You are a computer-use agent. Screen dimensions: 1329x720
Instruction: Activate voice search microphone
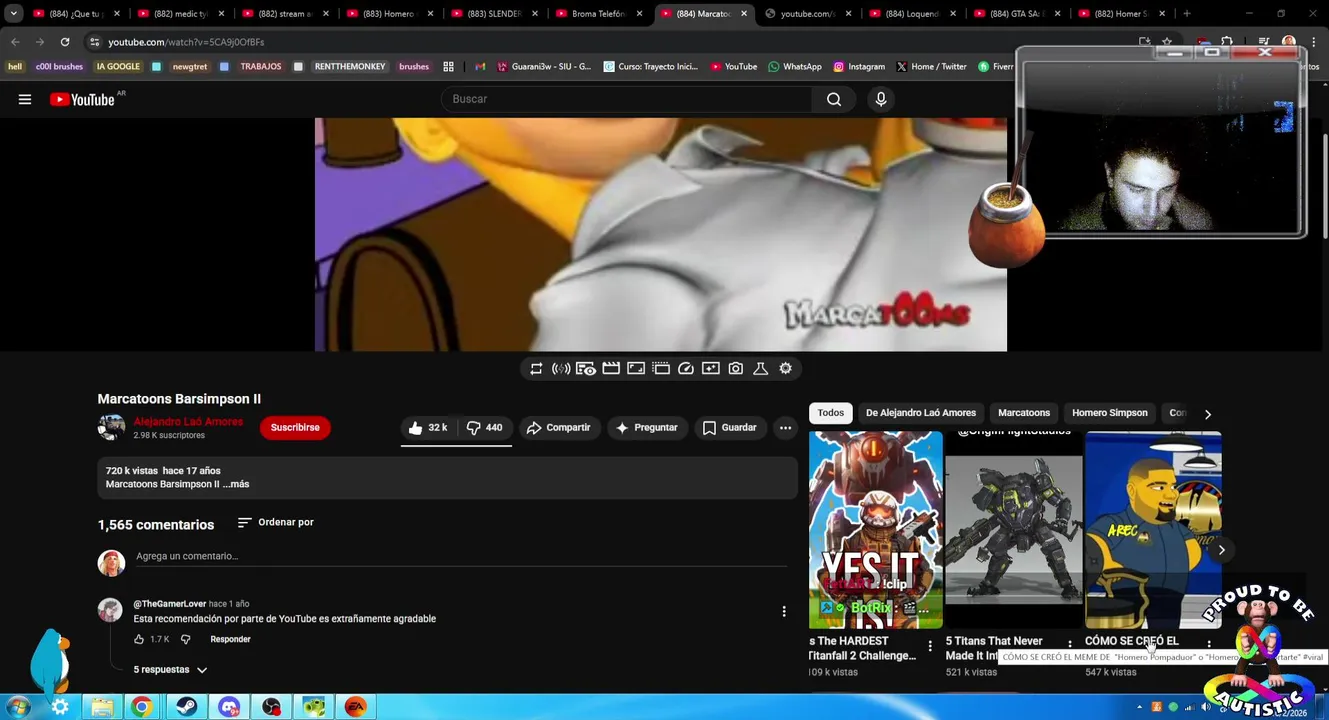[x=881, y=99]
